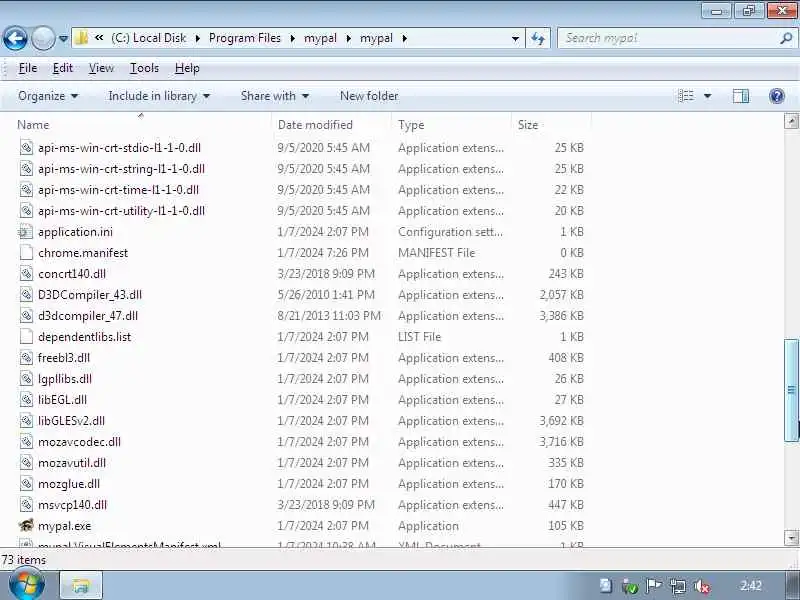The image size is (800, 600).
Task: Select the chrome.manifest file icon
Action: [x=26, y=253]
